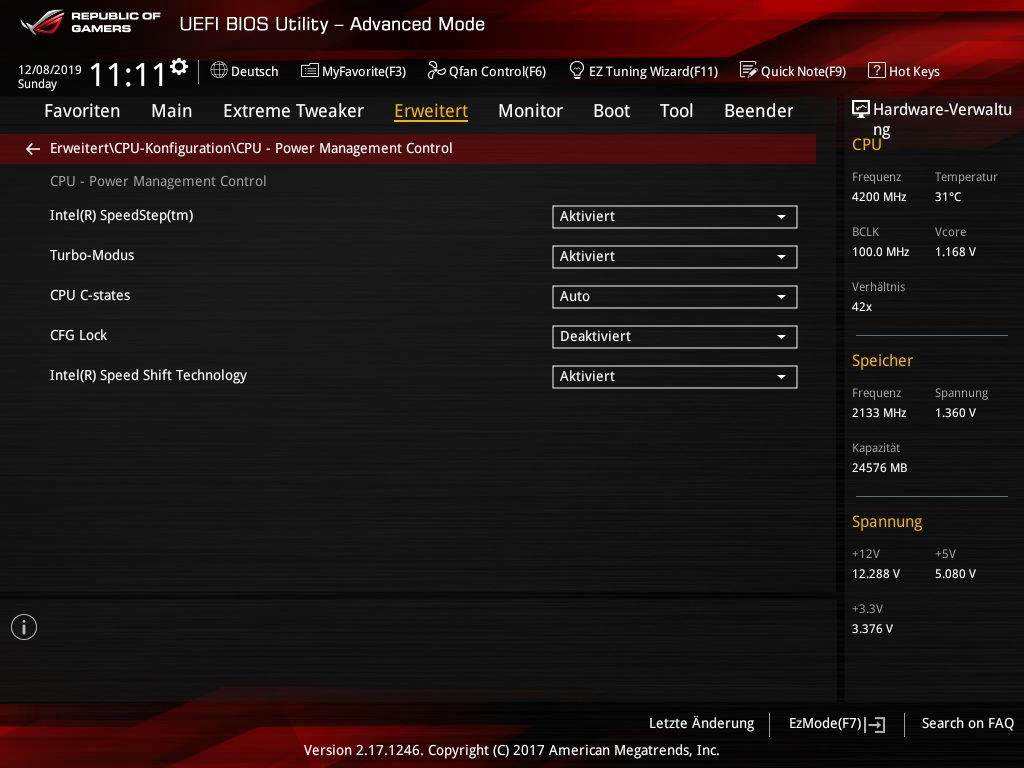Click the date 12/08/2019
Screen dimensions: 1024x768
[50, 69]
